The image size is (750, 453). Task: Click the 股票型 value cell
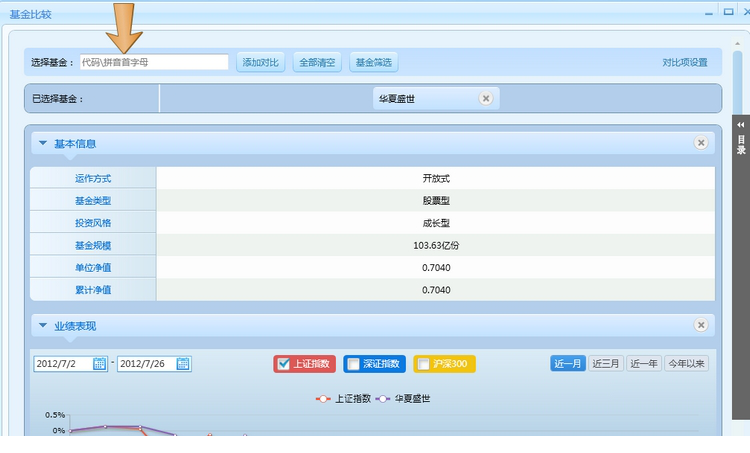(436, 201)
